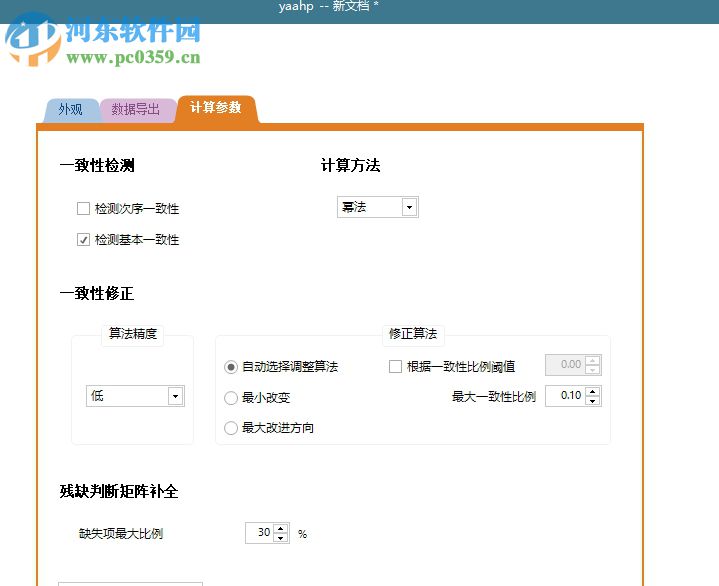Click the 一致性修正 heading

(x=97, y=293)
